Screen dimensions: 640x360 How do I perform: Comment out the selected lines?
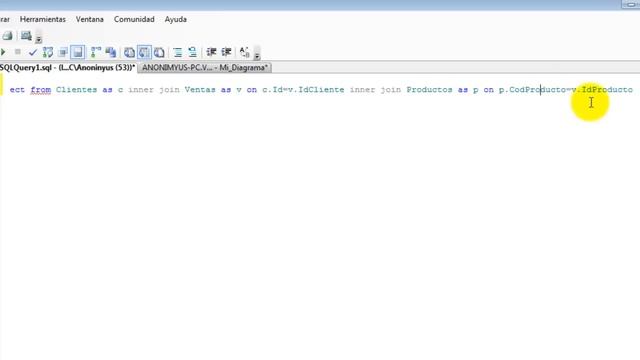[178, 52]
